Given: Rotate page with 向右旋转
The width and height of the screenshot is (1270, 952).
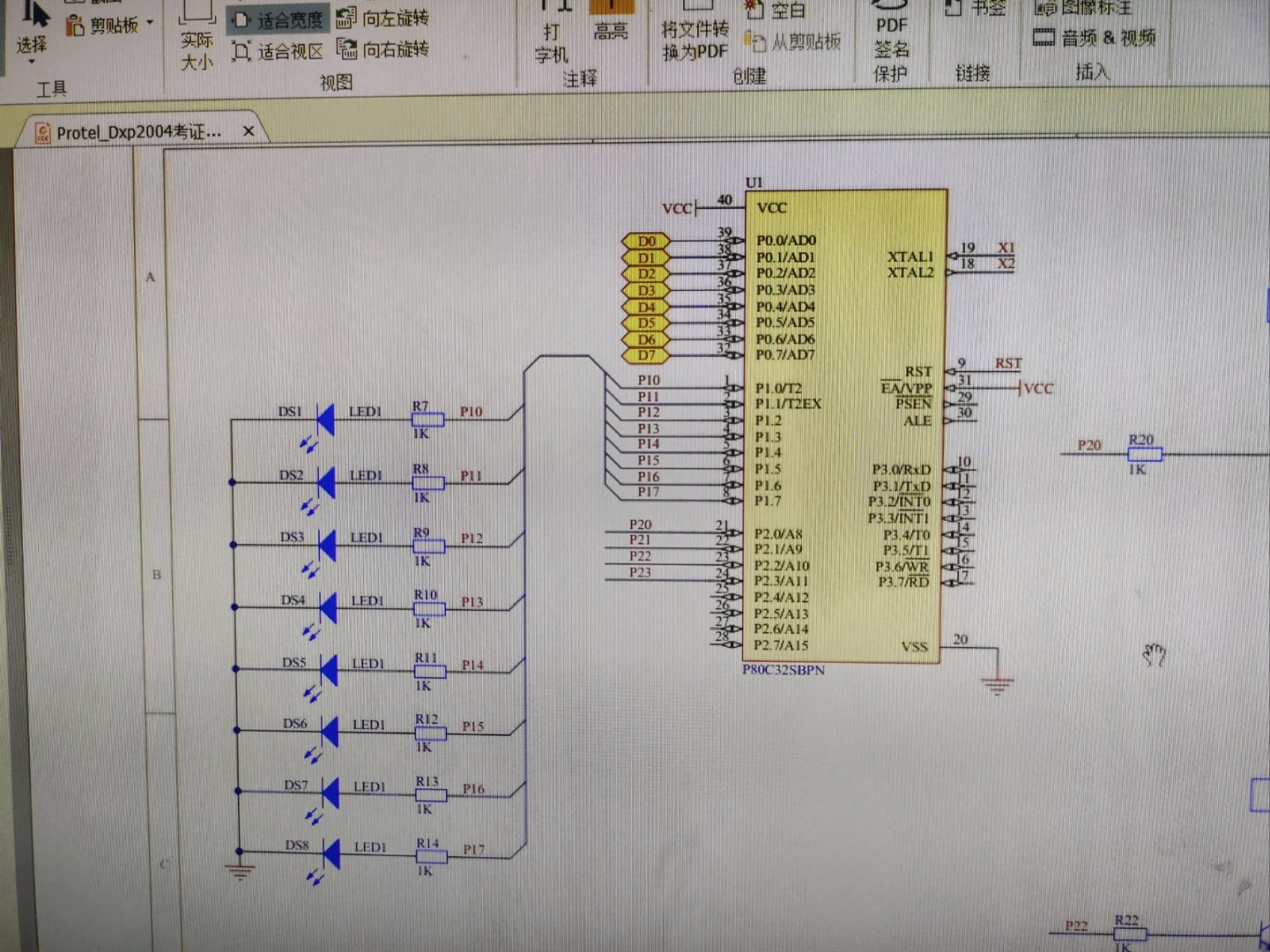Looking at the screenshot, I should point(383,49).
